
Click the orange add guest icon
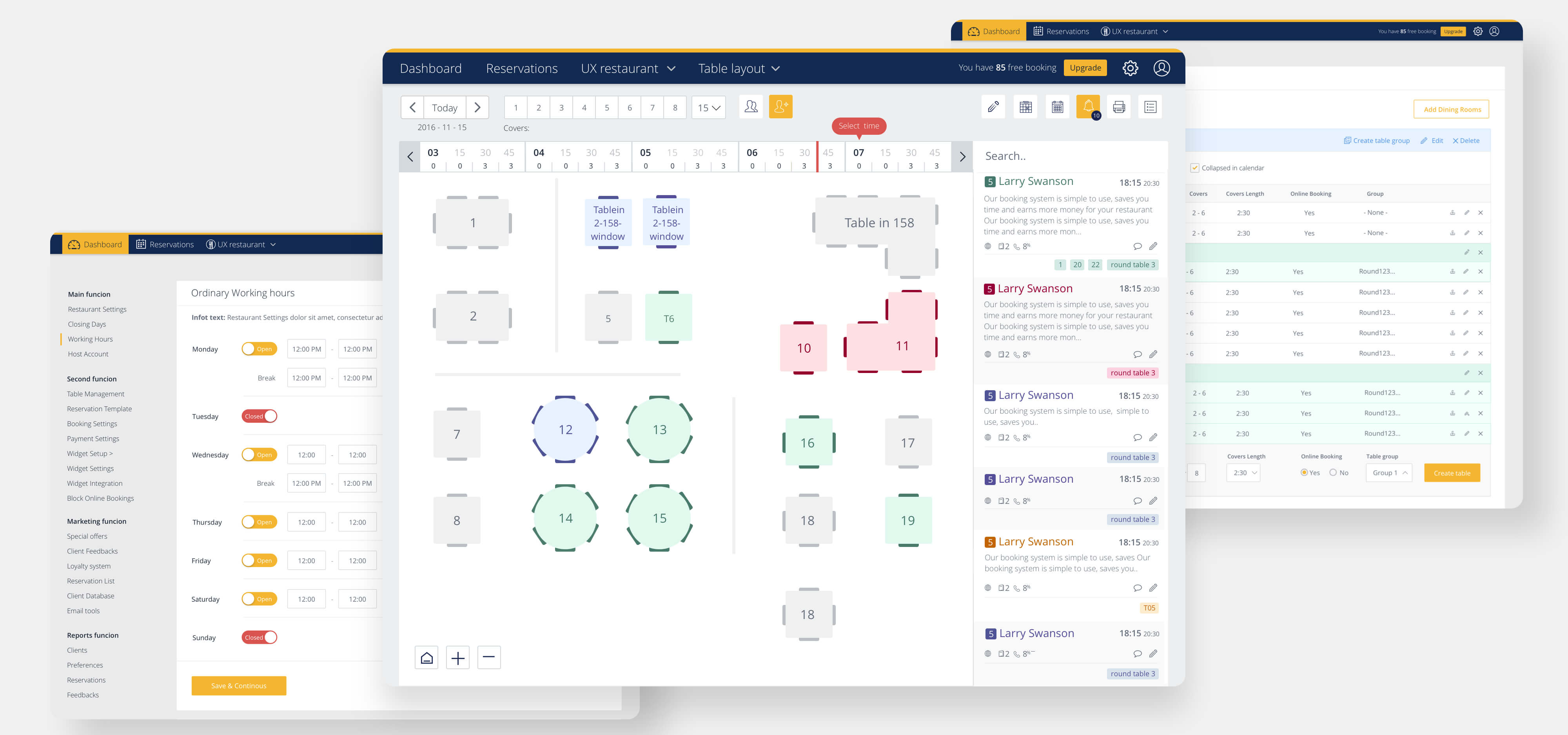780,107
